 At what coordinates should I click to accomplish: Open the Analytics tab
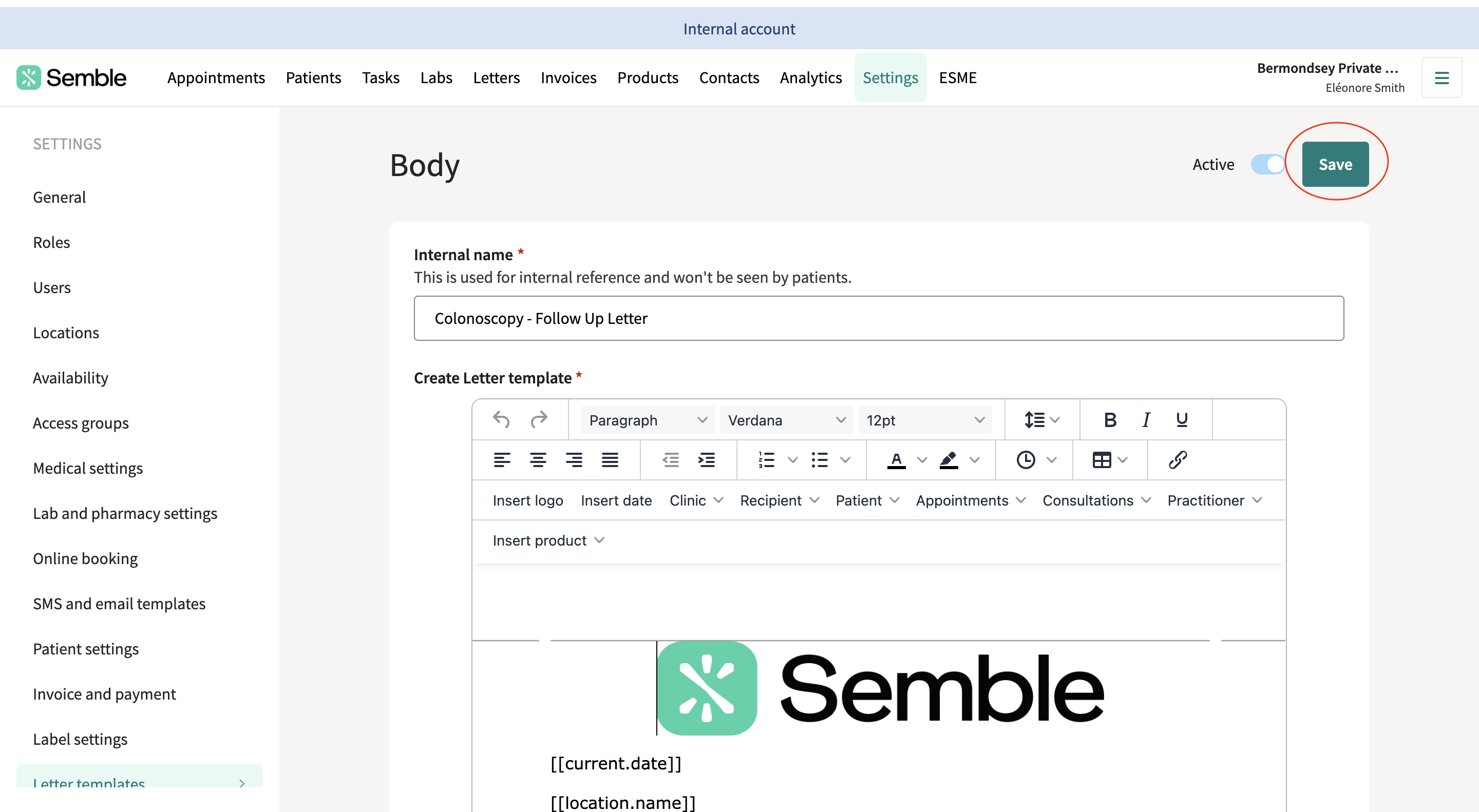811,78
